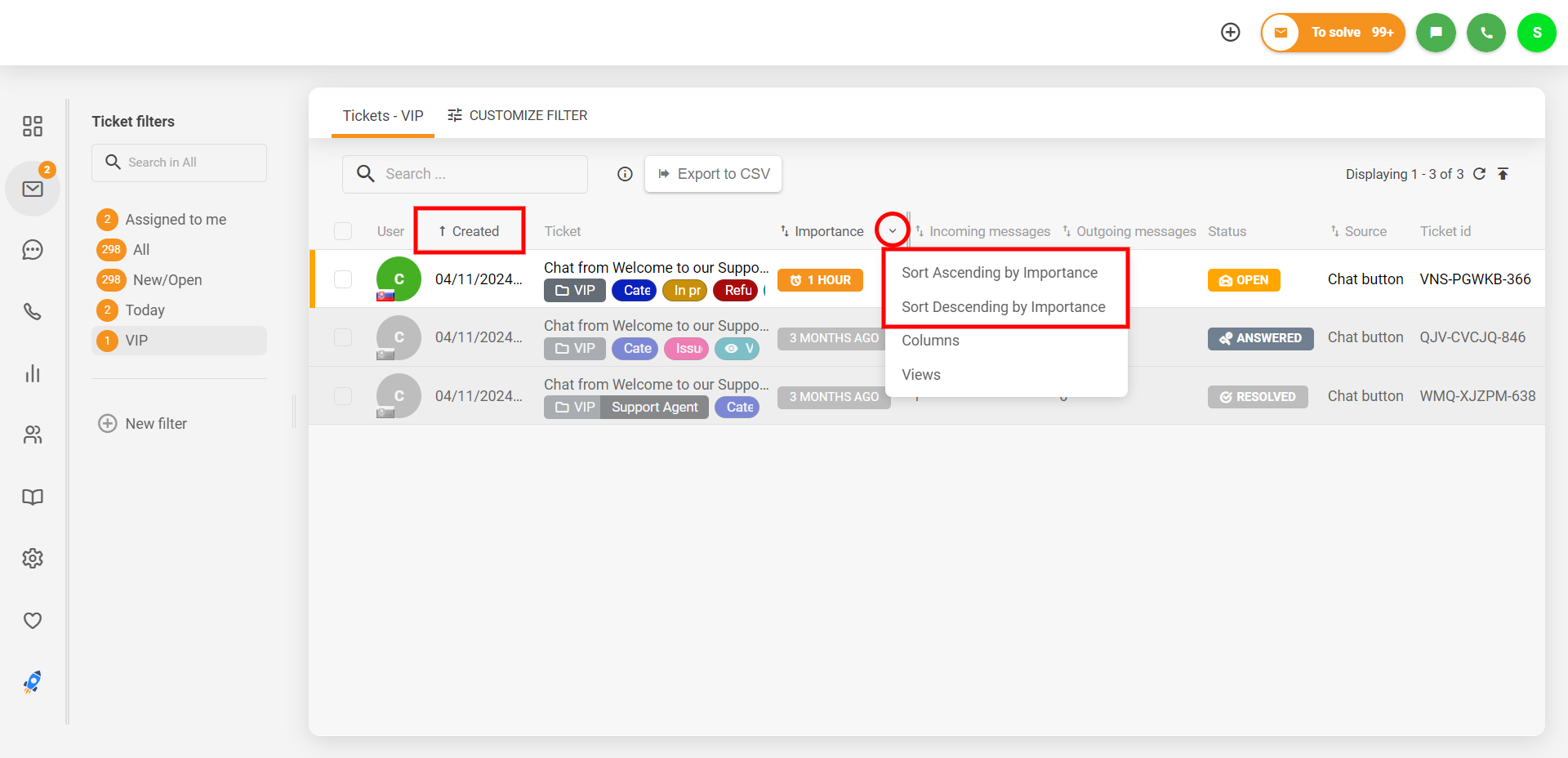Switch to the CUSTOMIZE FILTER tab

[518, 115]
